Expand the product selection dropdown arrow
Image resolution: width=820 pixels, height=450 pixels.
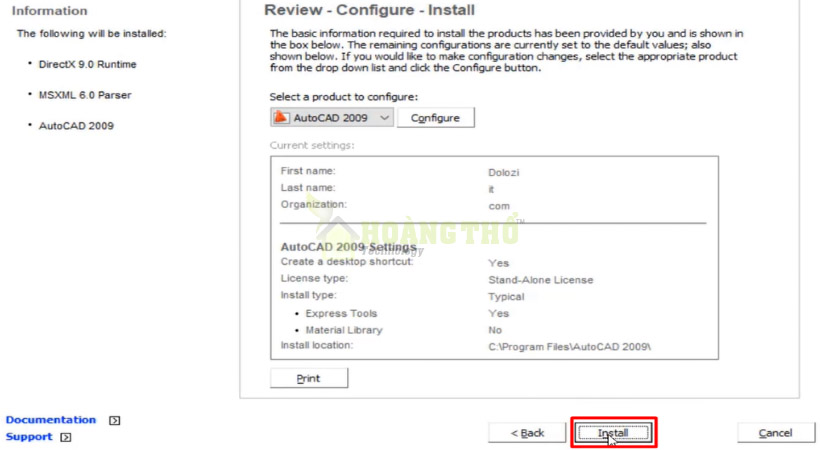[385, 118]
